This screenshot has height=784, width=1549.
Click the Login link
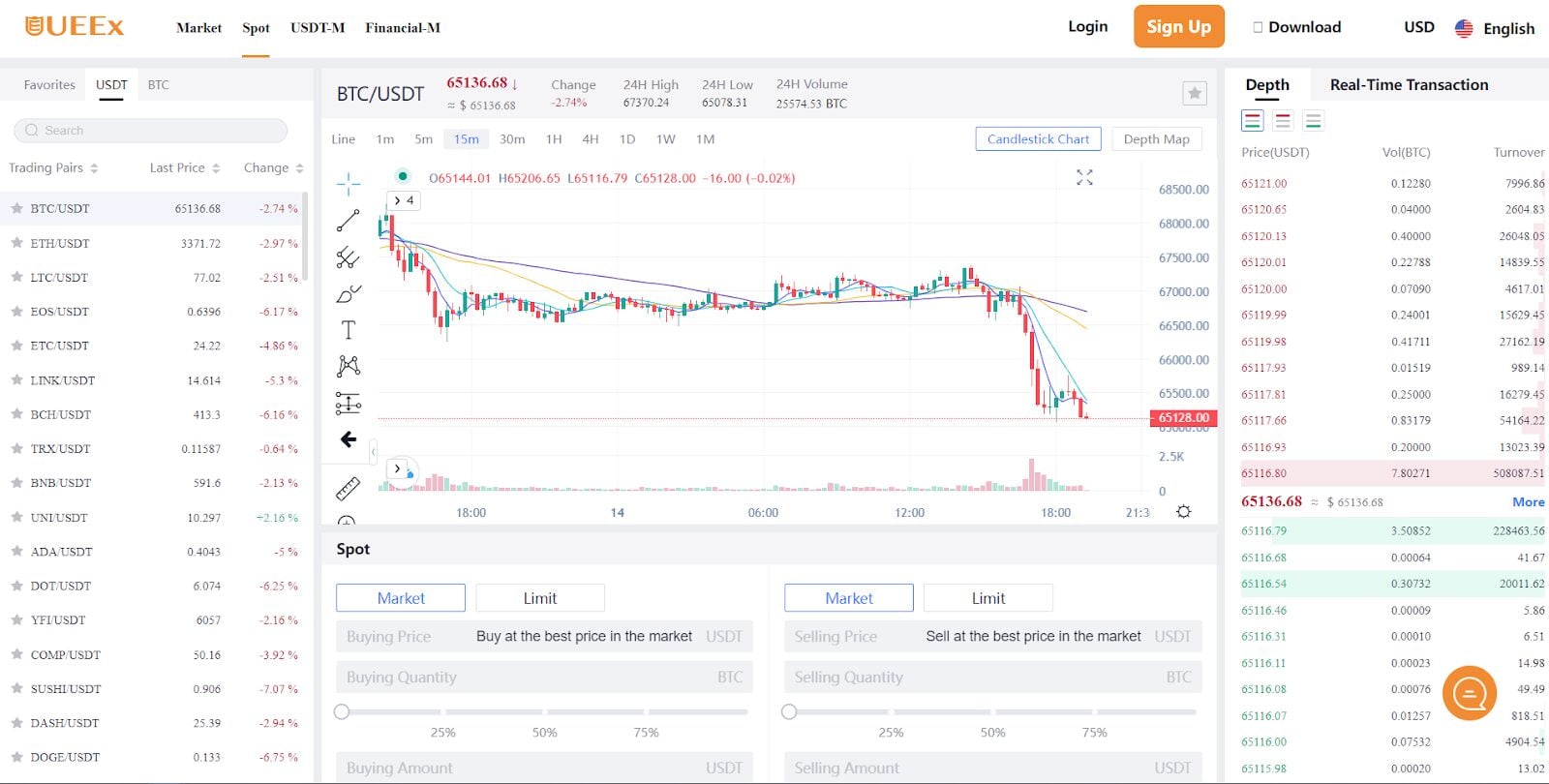(x=1087, y=26)
